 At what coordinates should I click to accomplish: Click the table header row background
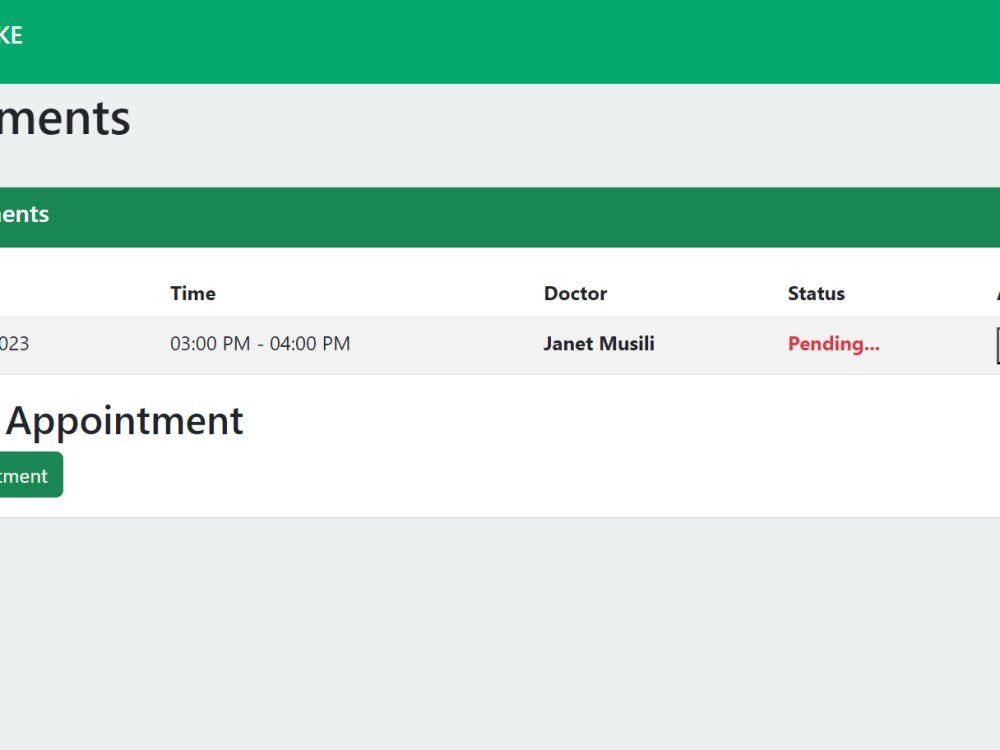[x=400, y=293]
